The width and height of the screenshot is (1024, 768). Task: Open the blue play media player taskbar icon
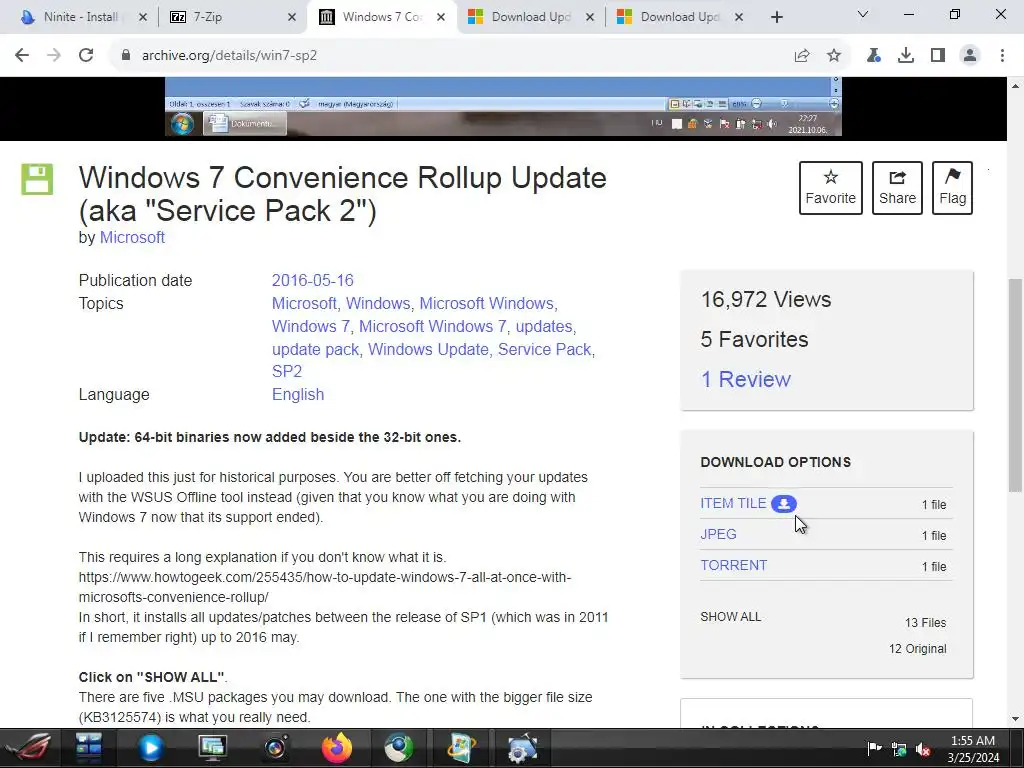[151, 748]
